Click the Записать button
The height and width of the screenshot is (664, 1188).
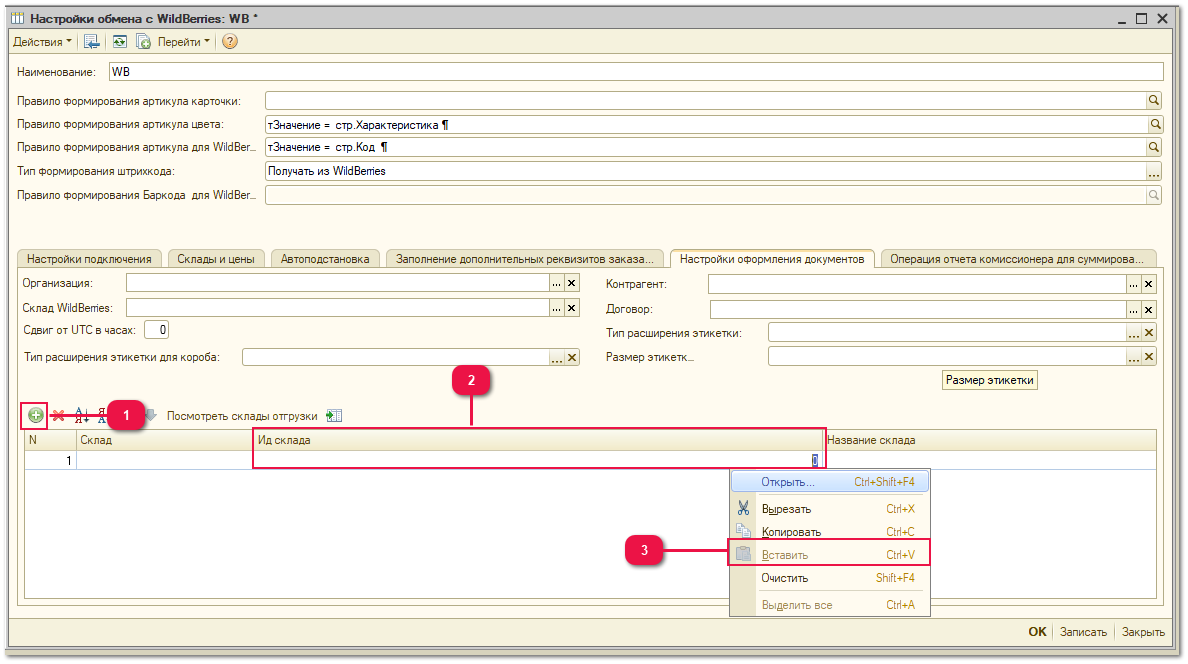click(1083, 631)
